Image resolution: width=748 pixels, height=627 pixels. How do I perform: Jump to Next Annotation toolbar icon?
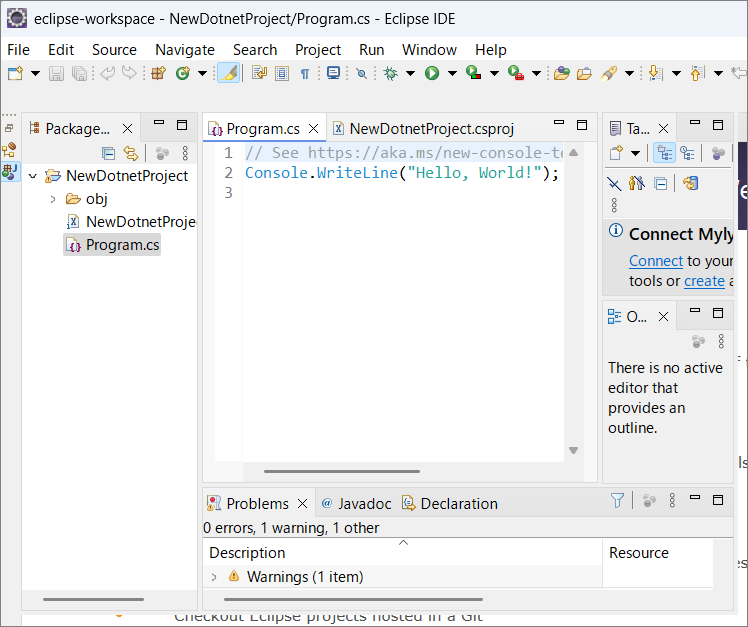(656, 73)
